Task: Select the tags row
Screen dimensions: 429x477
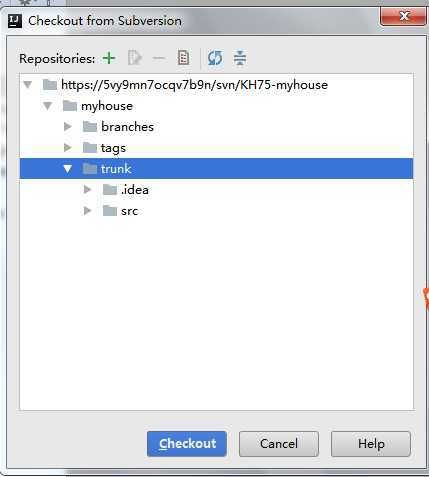Action: coord(216,148)
